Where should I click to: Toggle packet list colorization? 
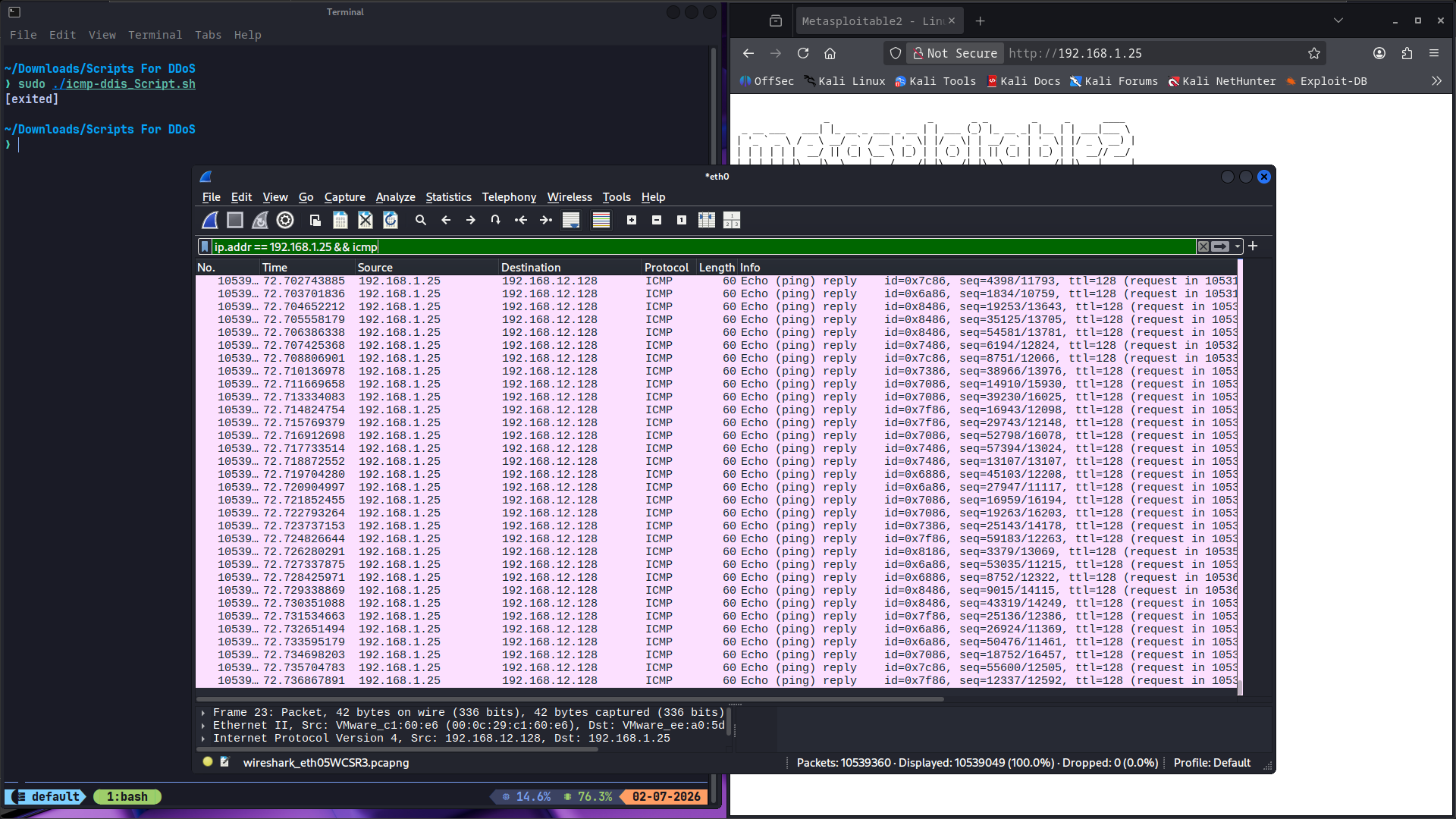pos(601,220)
